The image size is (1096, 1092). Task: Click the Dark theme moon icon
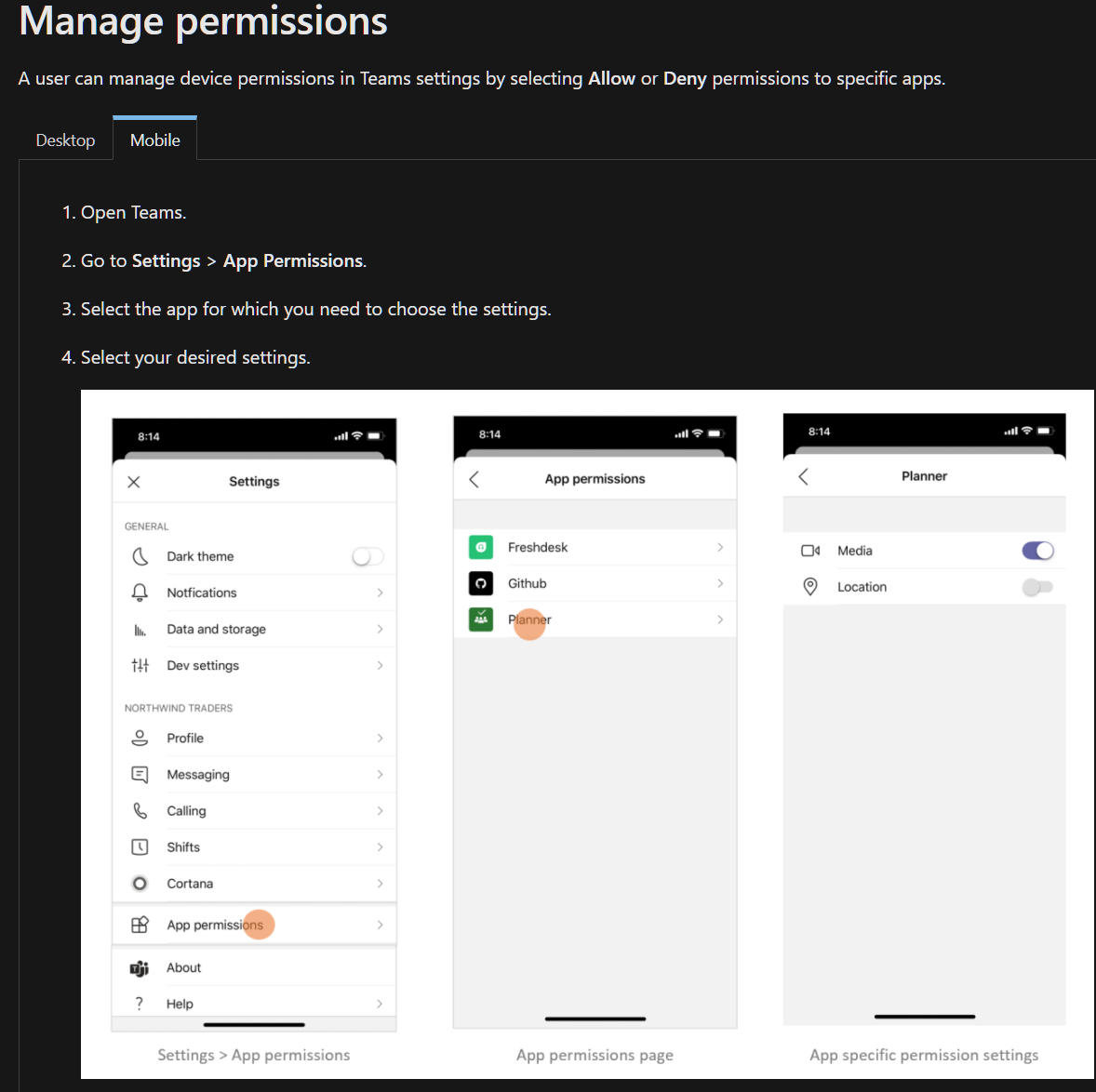140,556
